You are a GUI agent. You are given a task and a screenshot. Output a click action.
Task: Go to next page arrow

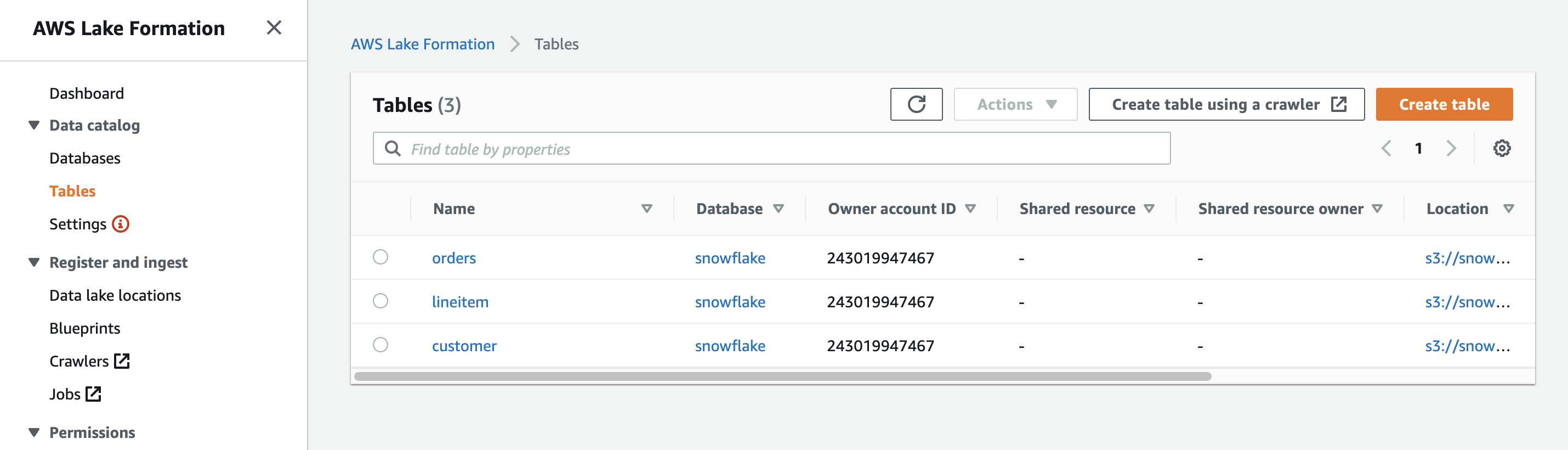[x=1451, y=148]
